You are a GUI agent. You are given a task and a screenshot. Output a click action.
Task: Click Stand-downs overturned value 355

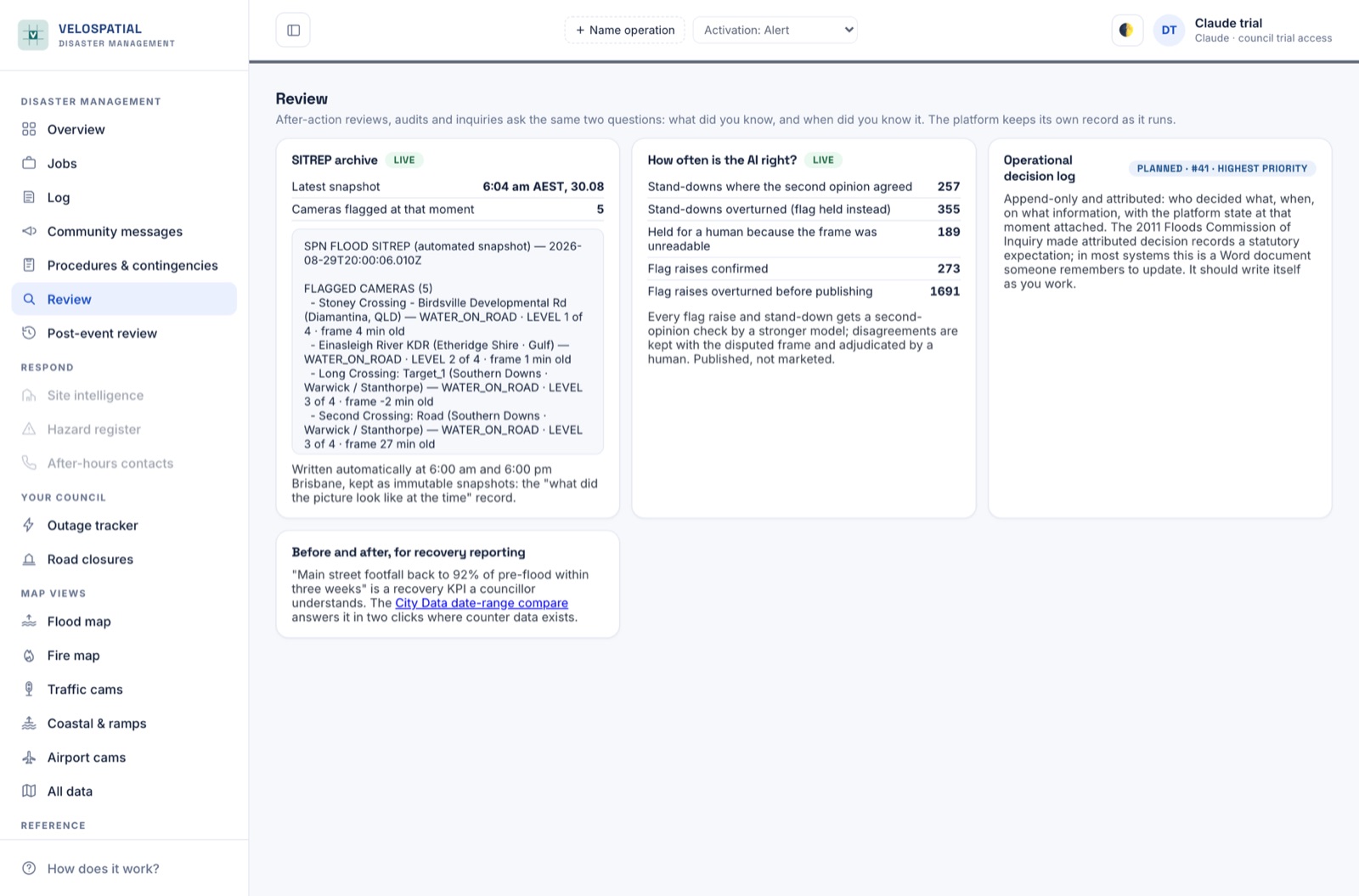[x=949, y=209]
